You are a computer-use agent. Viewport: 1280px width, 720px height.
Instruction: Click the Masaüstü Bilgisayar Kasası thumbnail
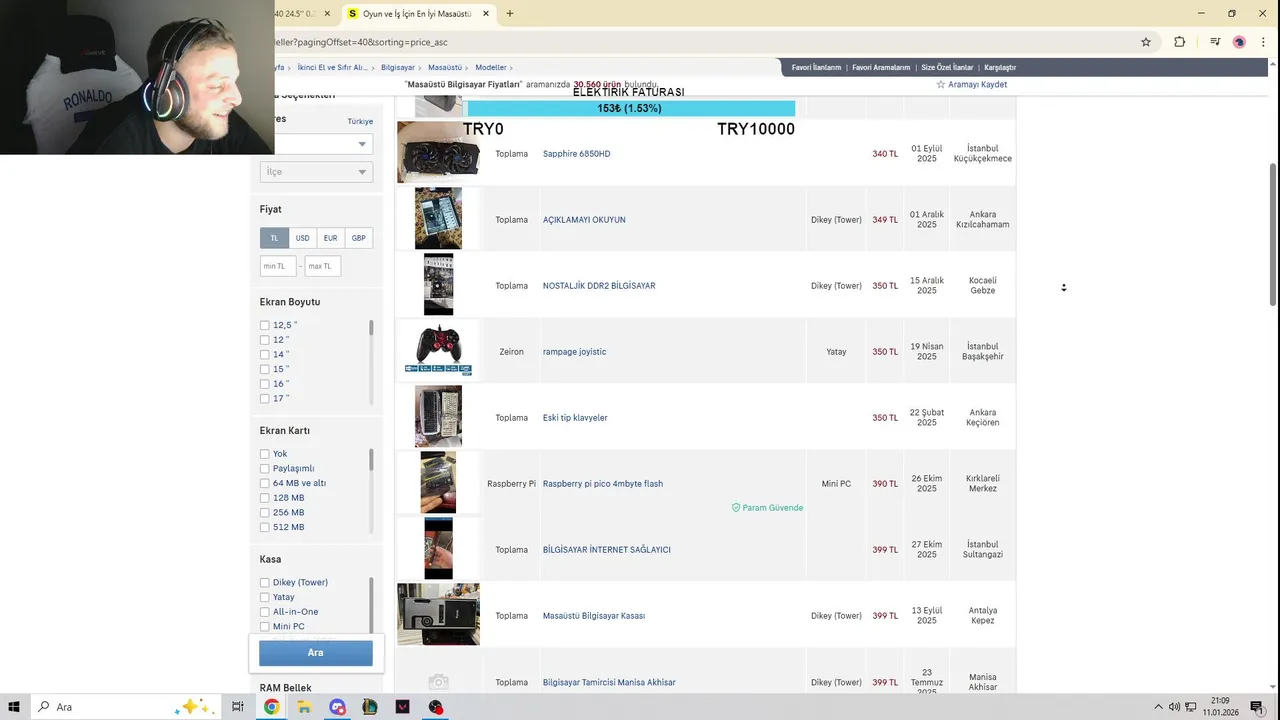pyautogui.click(x=438, y=614)
